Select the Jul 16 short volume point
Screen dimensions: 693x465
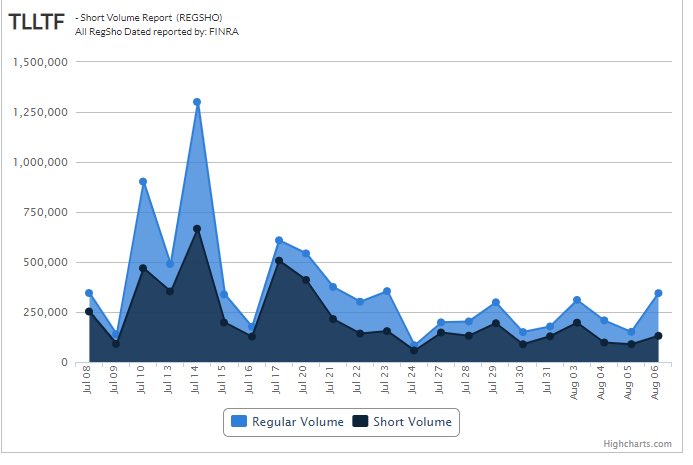[251, 336]
